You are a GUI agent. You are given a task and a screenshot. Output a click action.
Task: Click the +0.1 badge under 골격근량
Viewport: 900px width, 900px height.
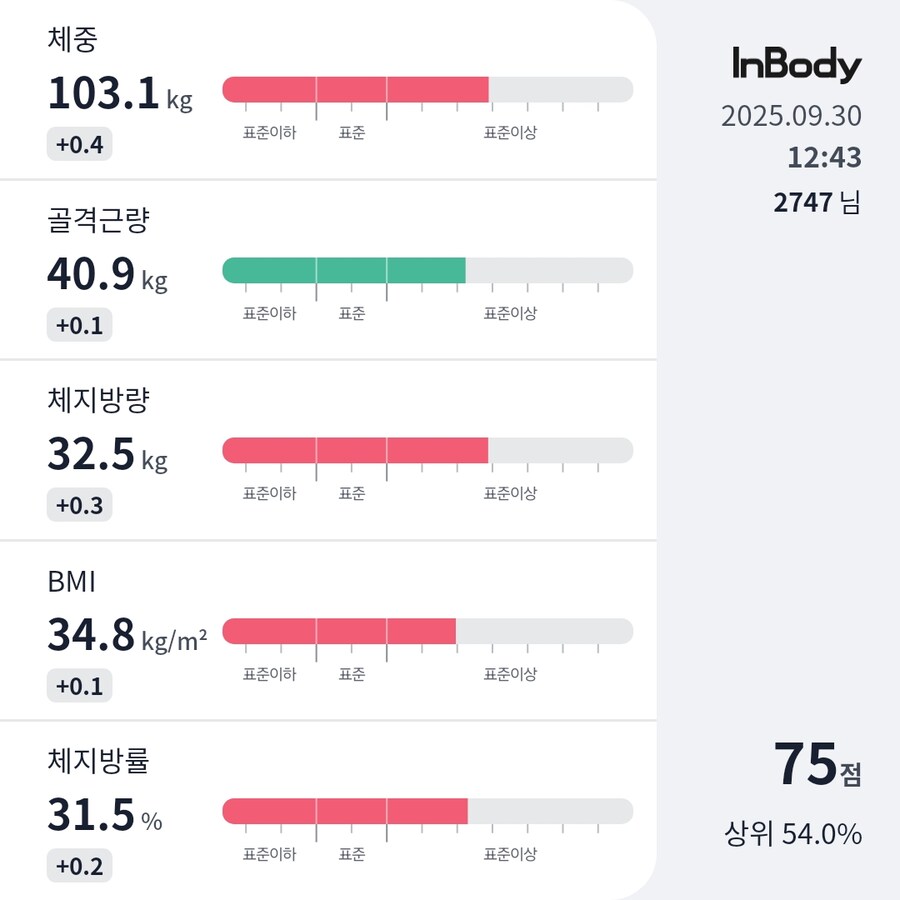[79, 325]
